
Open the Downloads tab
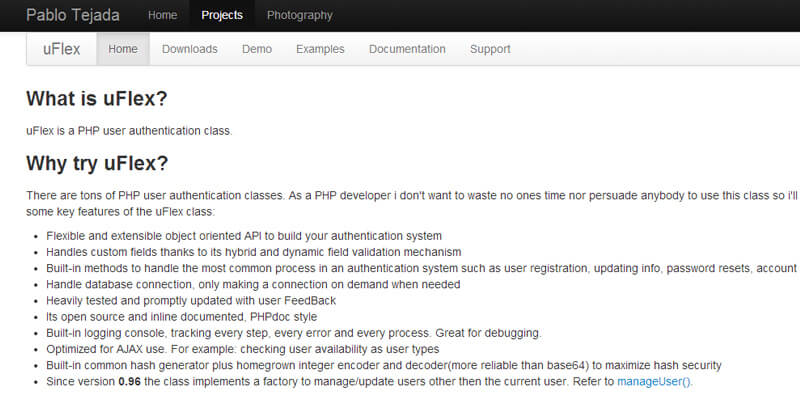(189, 49)
